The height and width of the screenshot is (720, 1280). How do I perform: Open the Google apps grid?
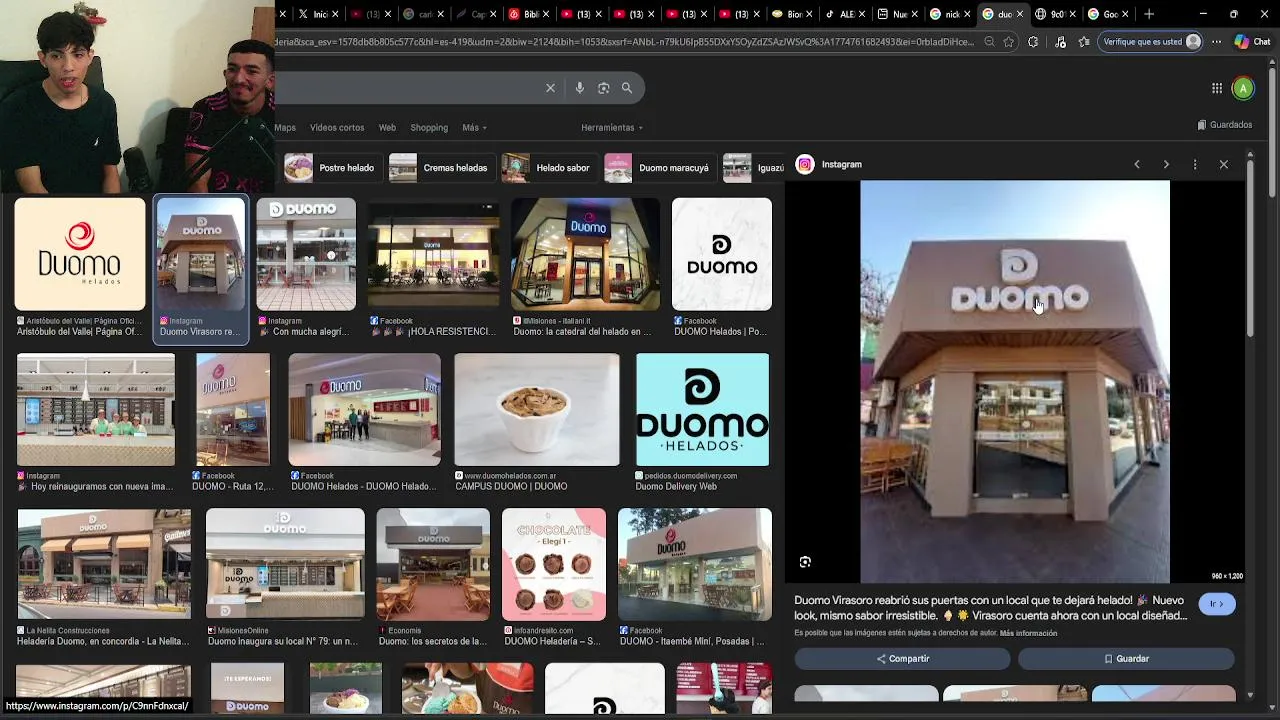tap(1217, 88)
